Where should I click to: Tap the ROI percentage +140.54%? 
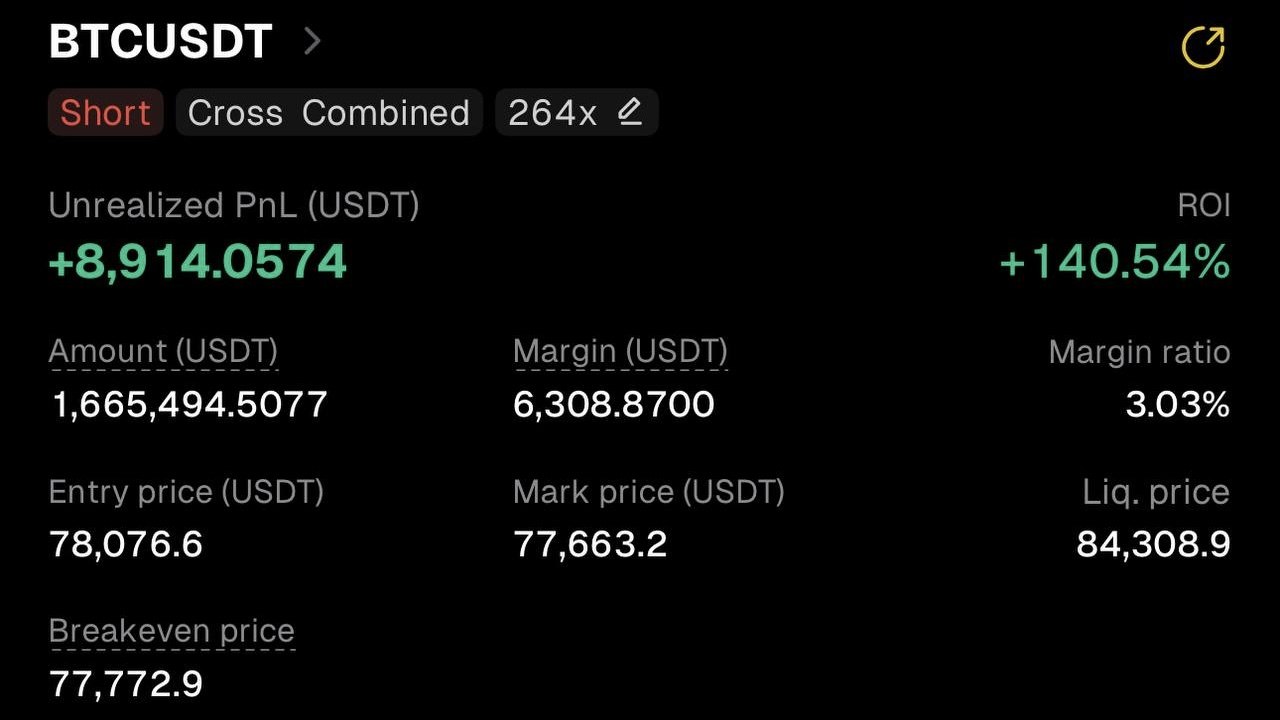(x=1115, y=262)
